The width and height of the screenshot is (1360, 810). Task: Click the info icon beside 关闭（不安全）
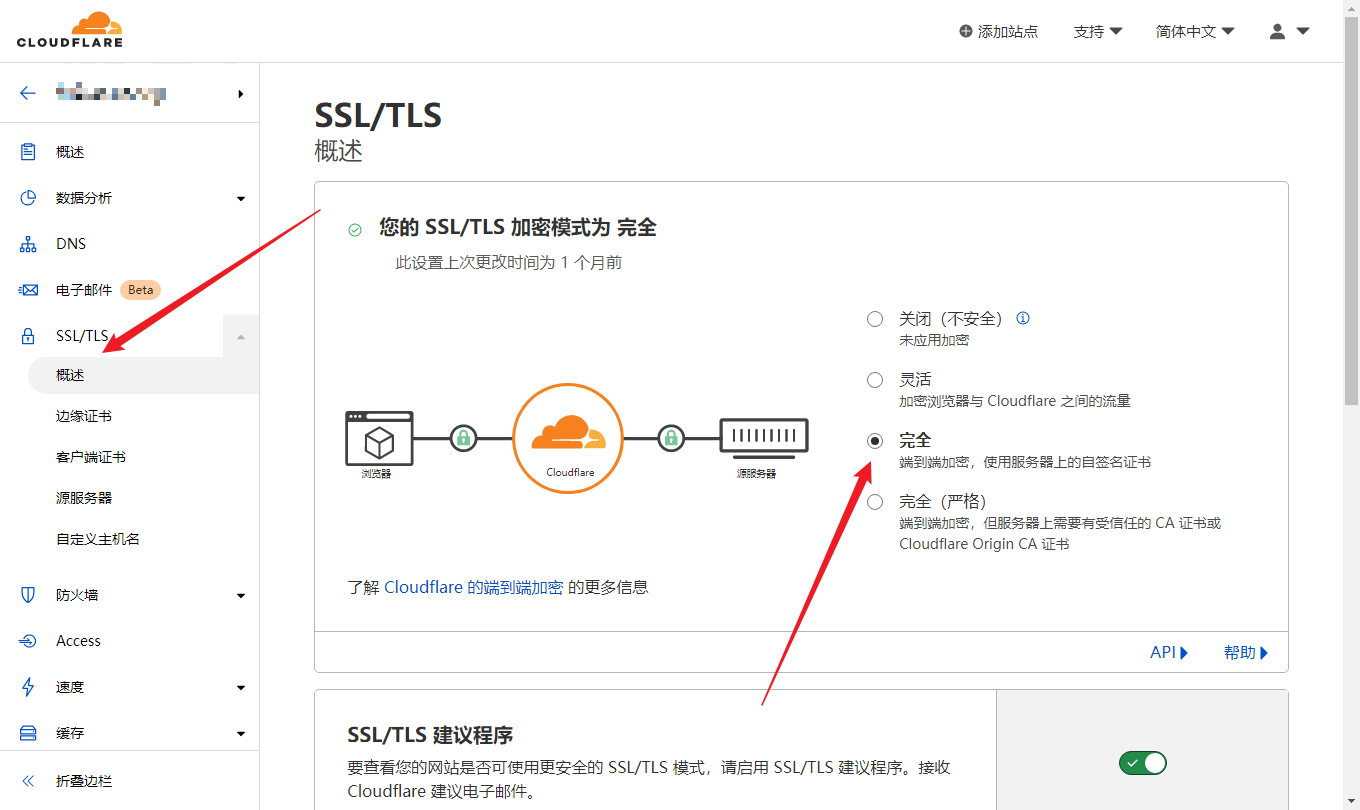tap(1023, 318)
